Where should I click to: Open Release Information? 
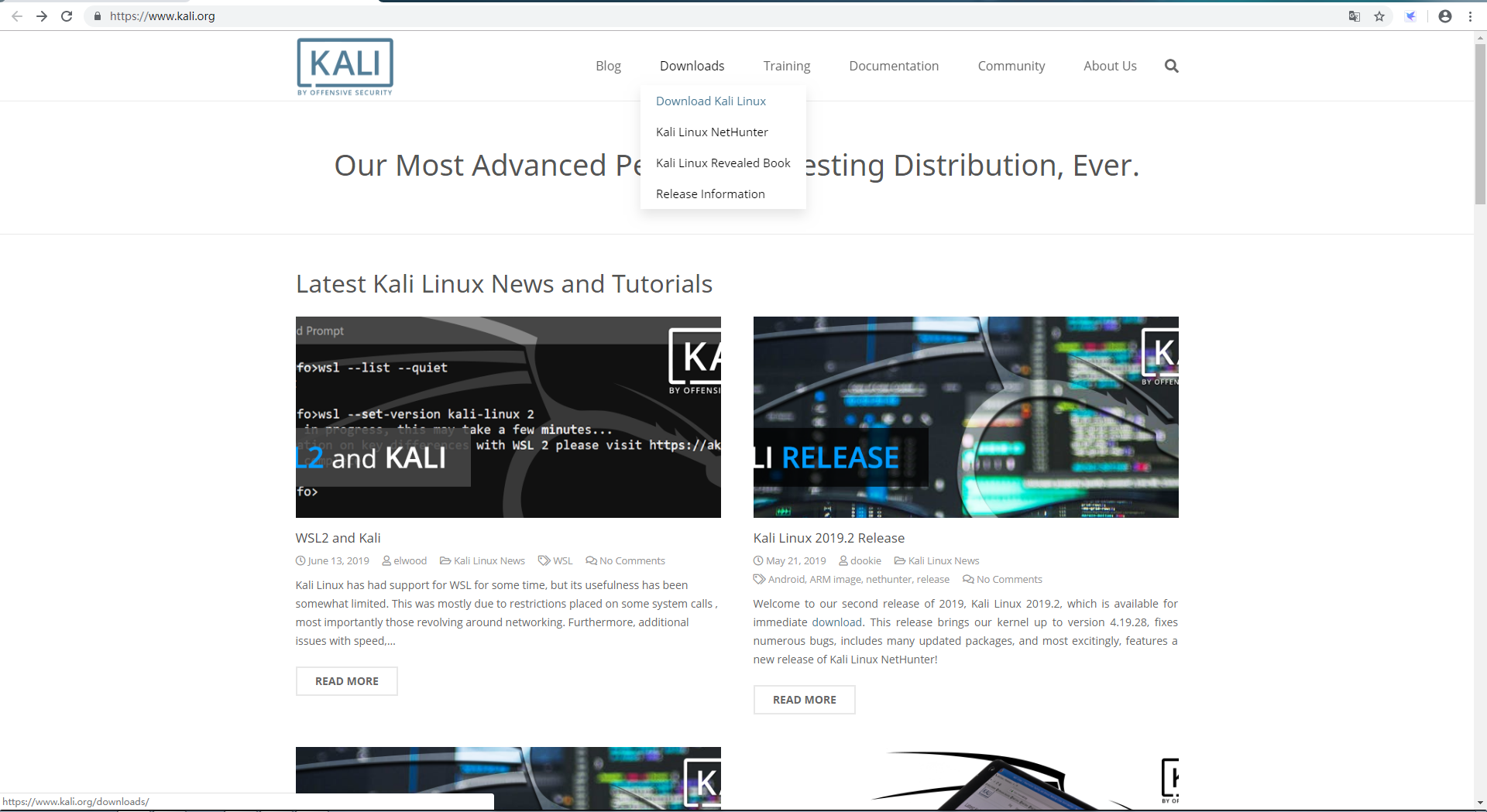[709, 194]
